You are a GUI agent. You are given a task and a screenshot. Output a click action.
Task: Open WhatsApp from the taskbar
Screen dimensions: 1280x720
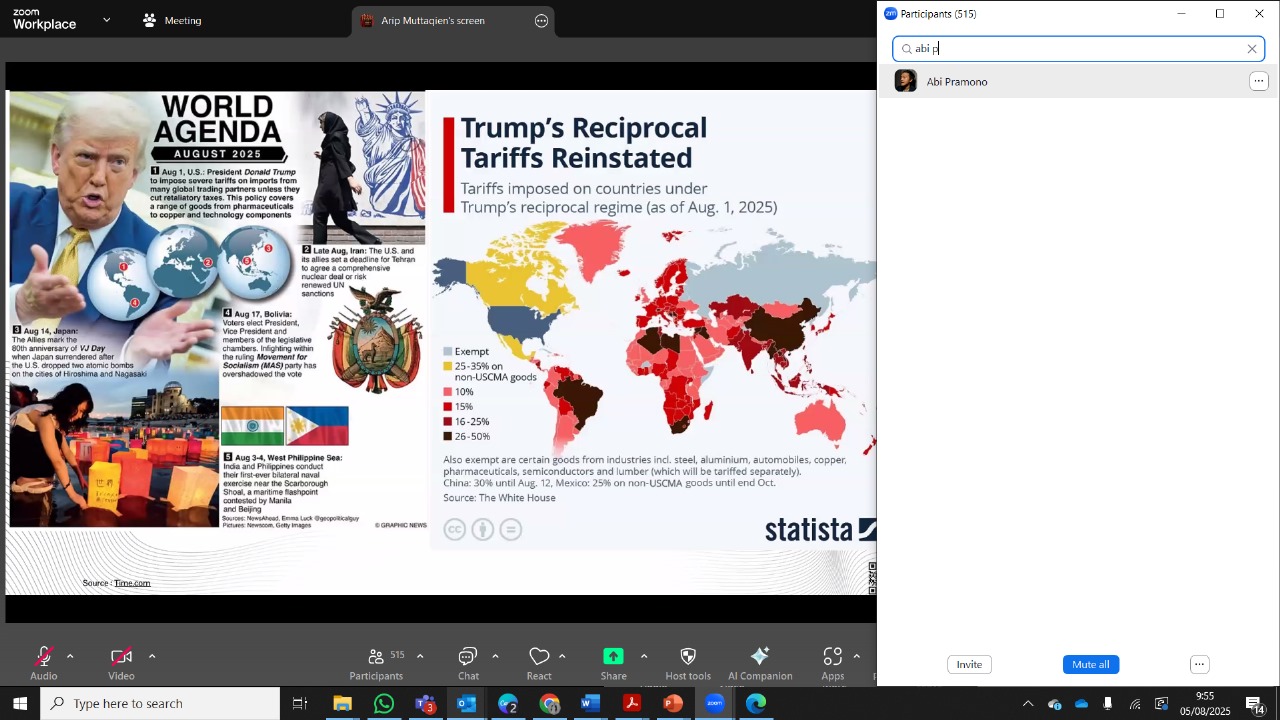pyautogui.click(x=384, y=704)
